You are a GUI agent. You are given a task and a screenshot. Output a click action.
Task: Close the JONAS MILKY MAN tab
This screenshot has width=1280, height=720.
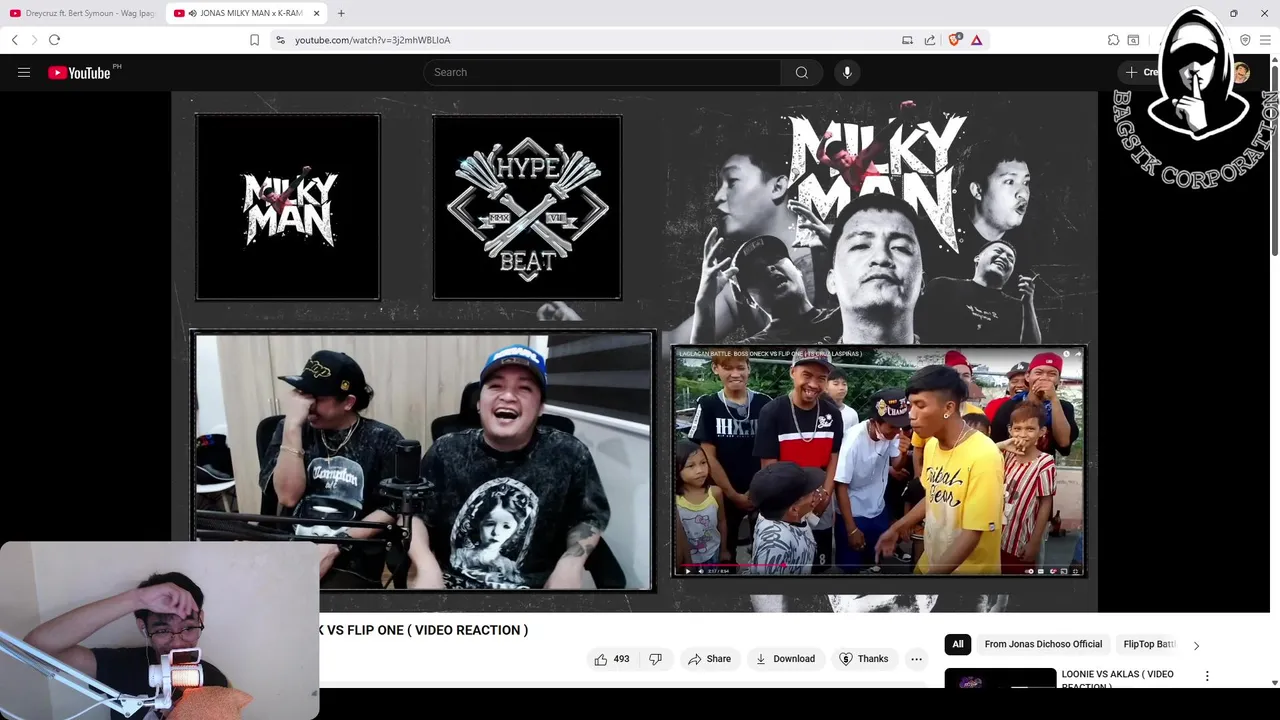[317, 13]
